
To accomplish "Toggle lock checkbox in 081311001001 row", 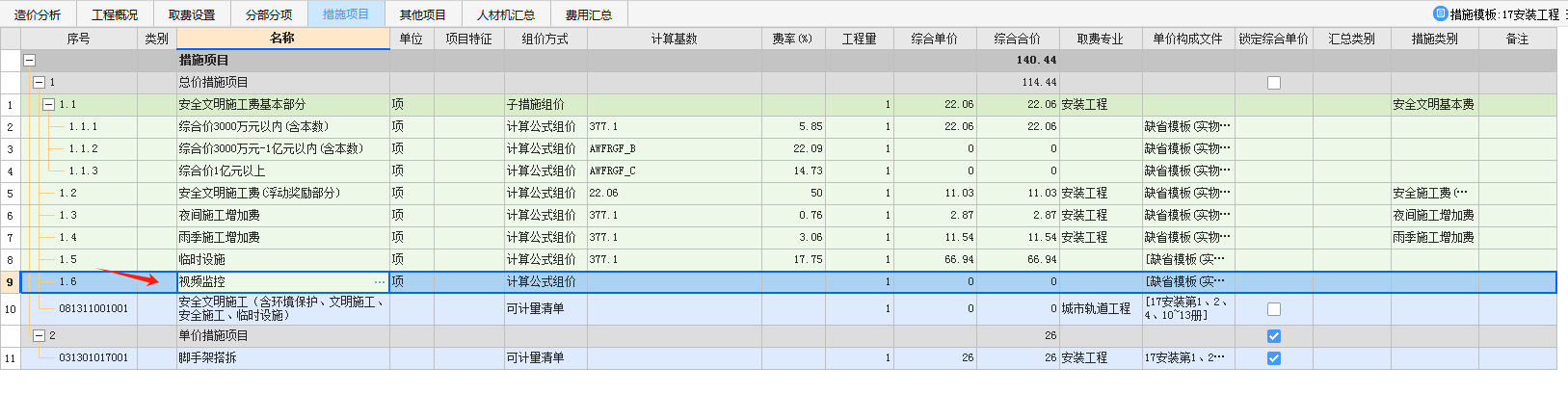I will point(1273,309).
